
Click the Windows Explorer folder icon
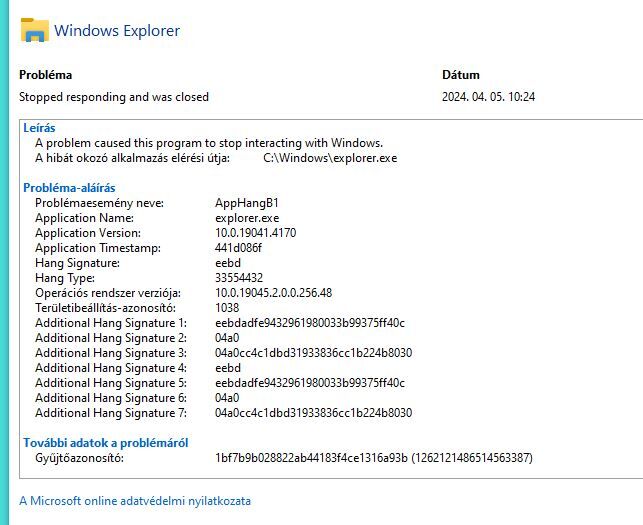(34, 30)
